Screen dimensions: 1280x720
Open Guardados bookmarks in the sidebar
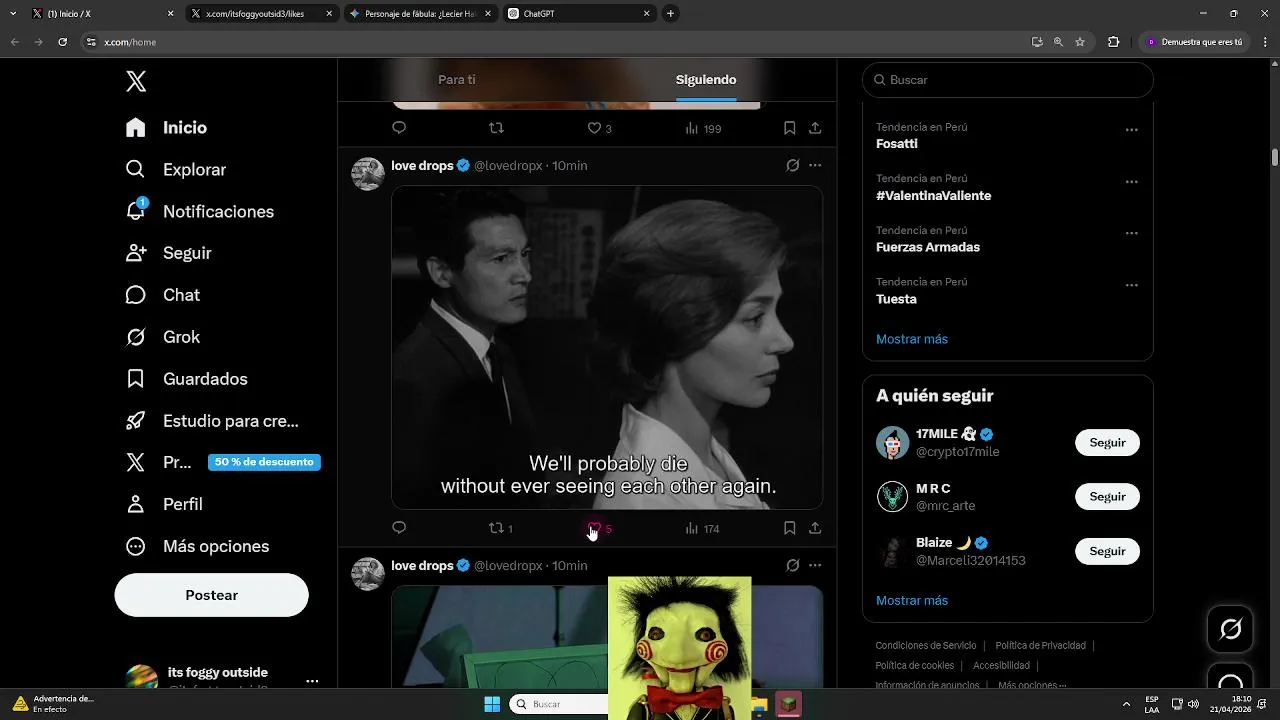(186, 379)
